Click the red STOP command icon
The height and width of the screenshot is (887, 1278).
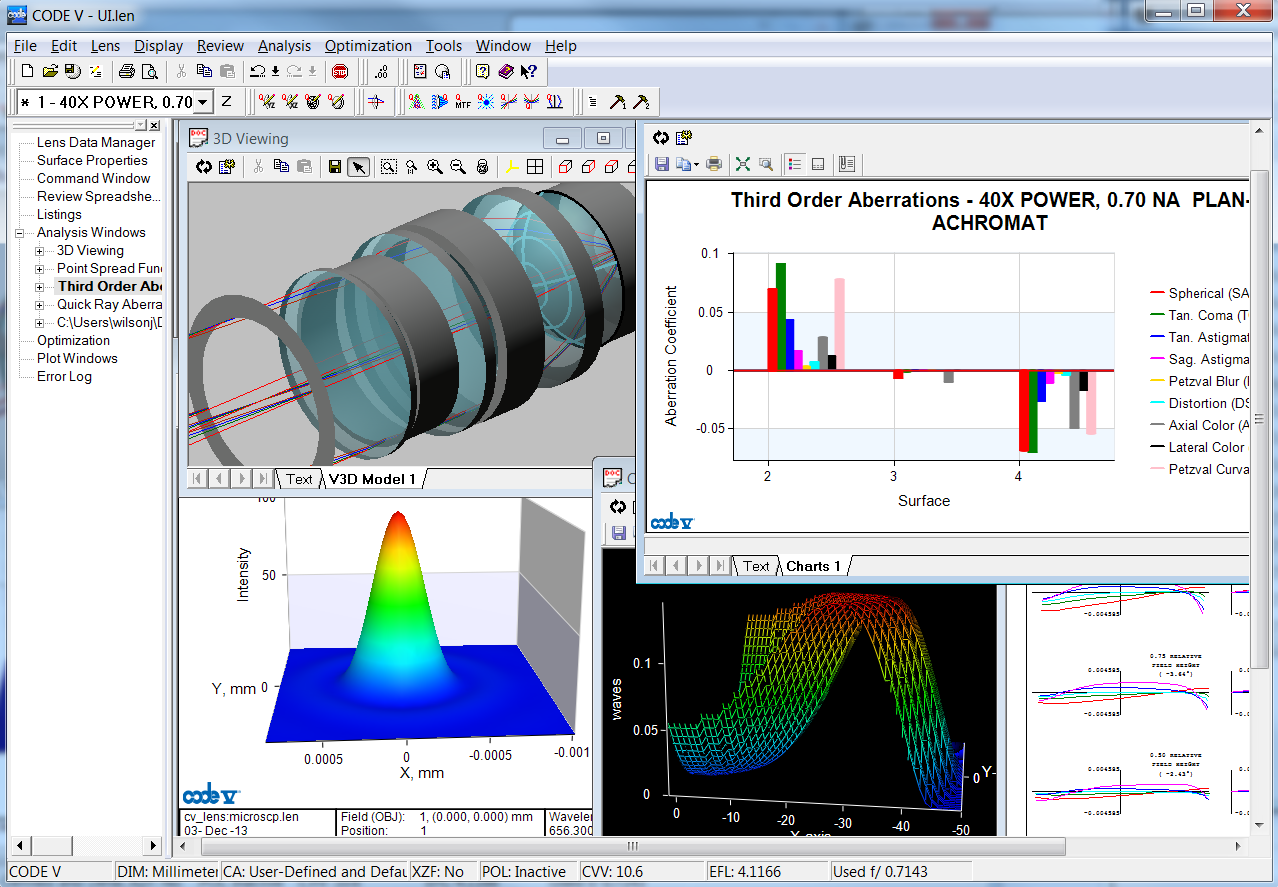pos(342,71)
